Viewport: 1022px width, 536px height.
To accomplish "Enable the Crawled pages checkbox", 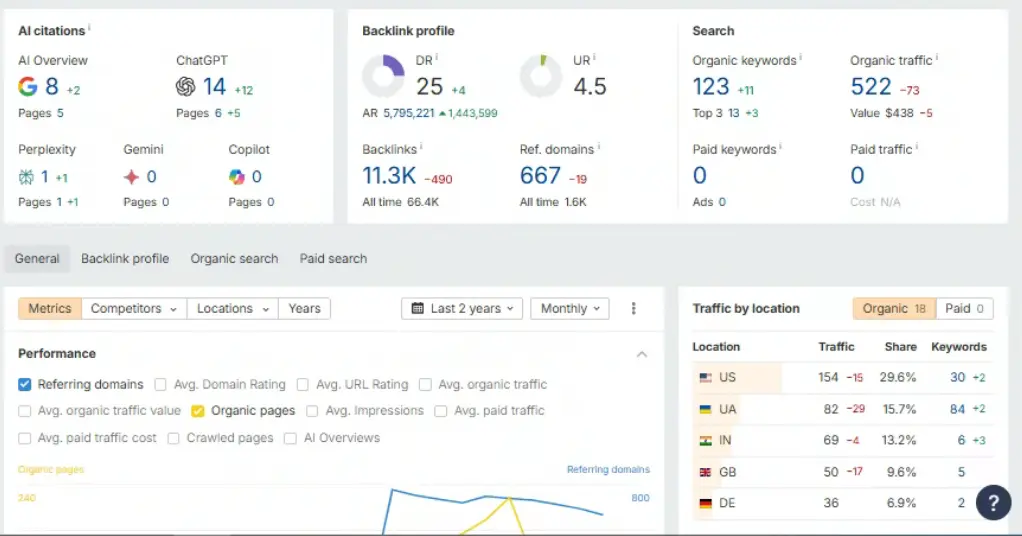I will point(173,438).
